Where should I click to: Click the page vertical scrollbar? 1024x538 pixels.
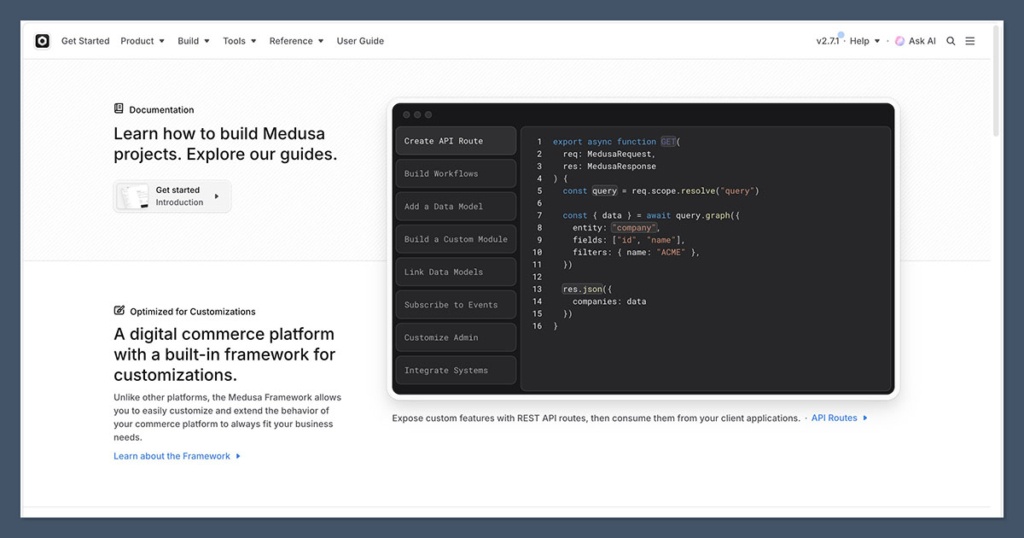996,82
